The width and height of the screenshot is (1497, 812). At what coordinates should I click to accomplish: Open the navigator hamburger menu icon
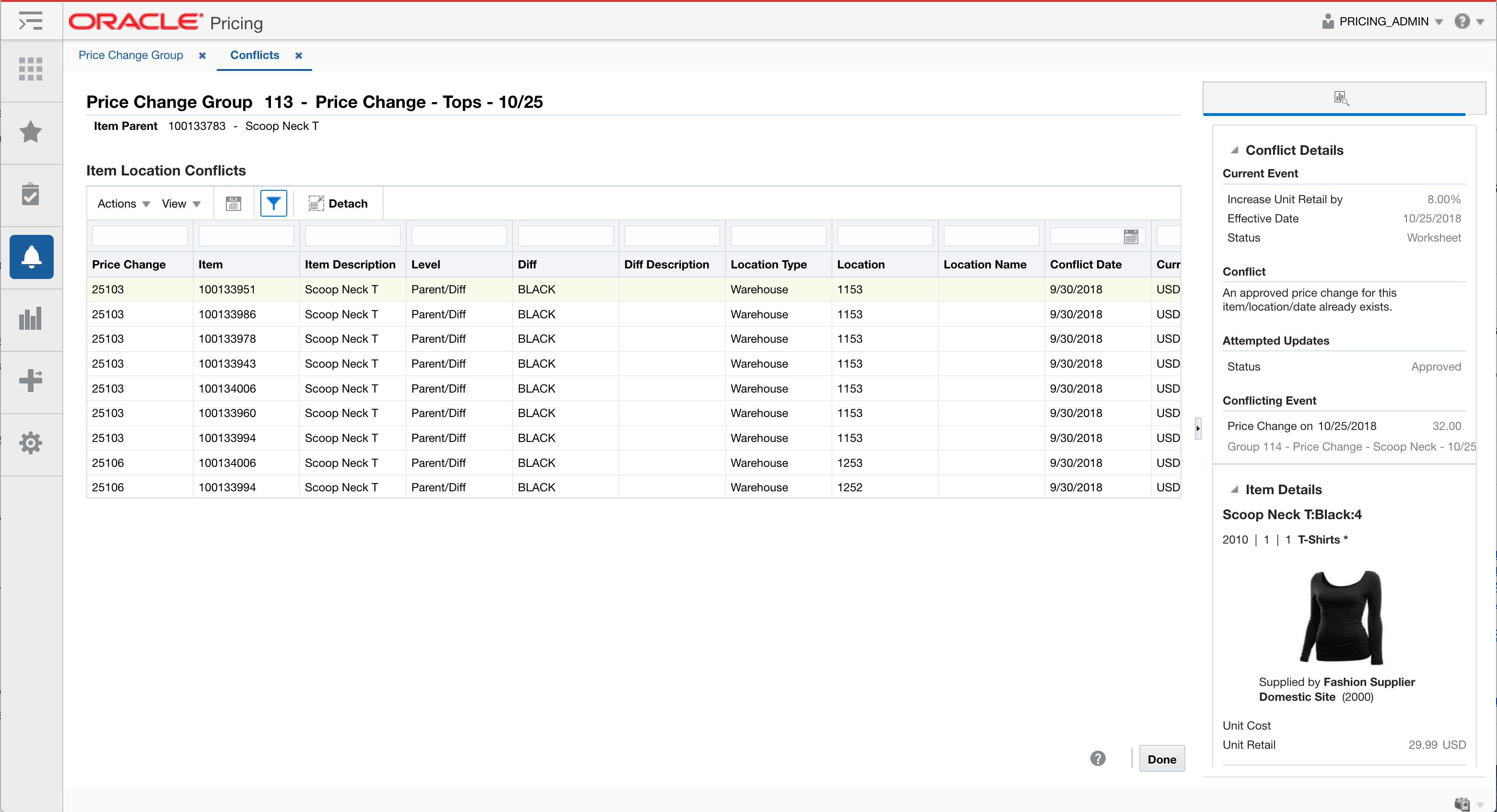coord(30,21)
